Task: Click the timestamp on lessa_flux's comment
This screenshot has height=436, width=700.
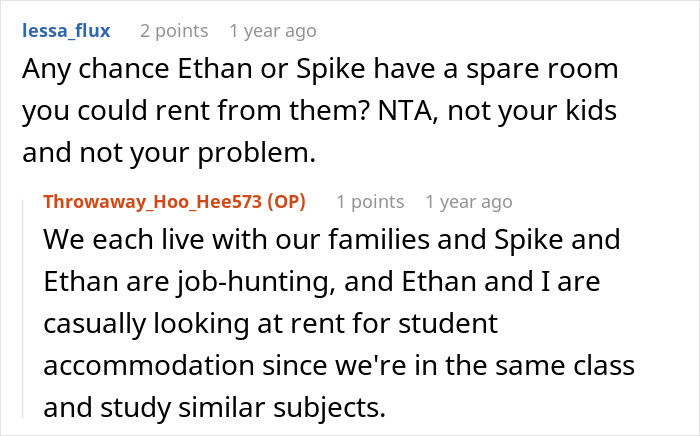Action: pyautogui.click(x=272, y=31)
